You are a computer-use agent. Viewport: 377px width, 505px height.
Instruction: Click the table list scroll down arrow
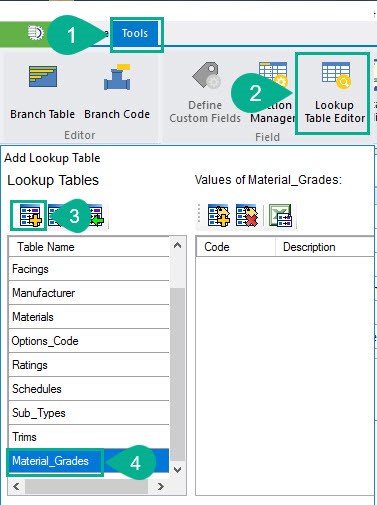tap(178, 470)
